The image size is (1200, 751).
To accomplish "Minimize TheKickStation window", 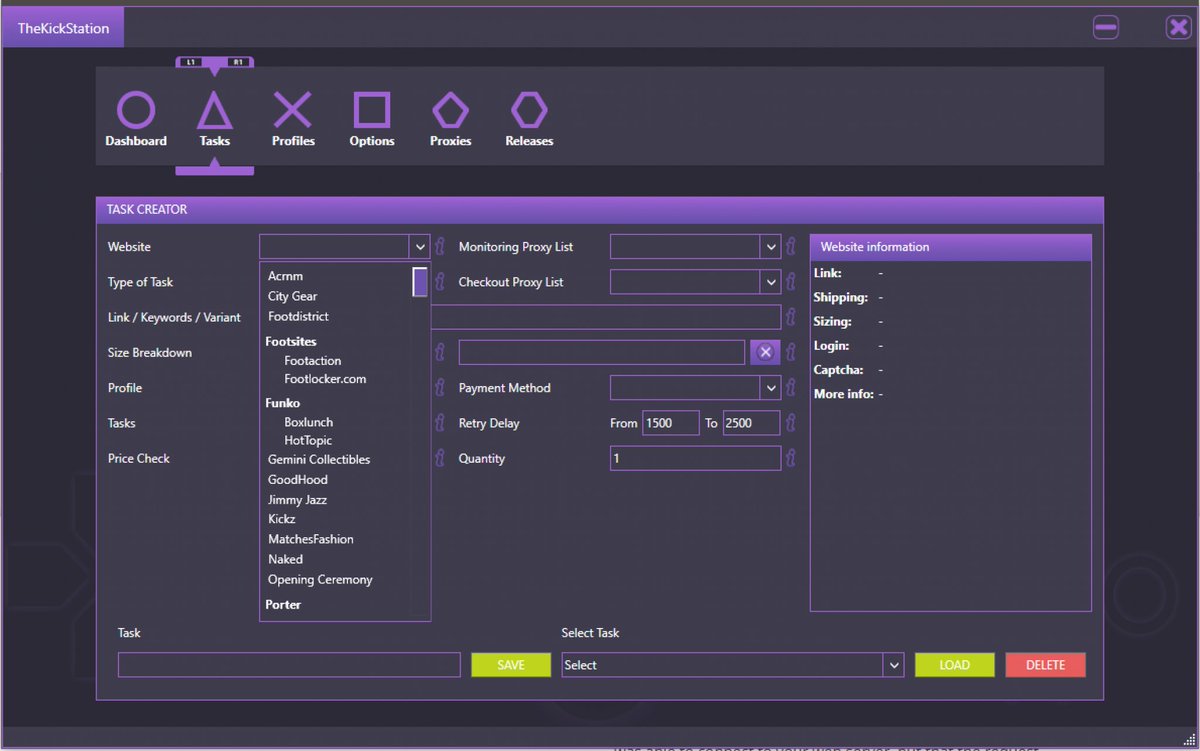I will point(1106,27).
